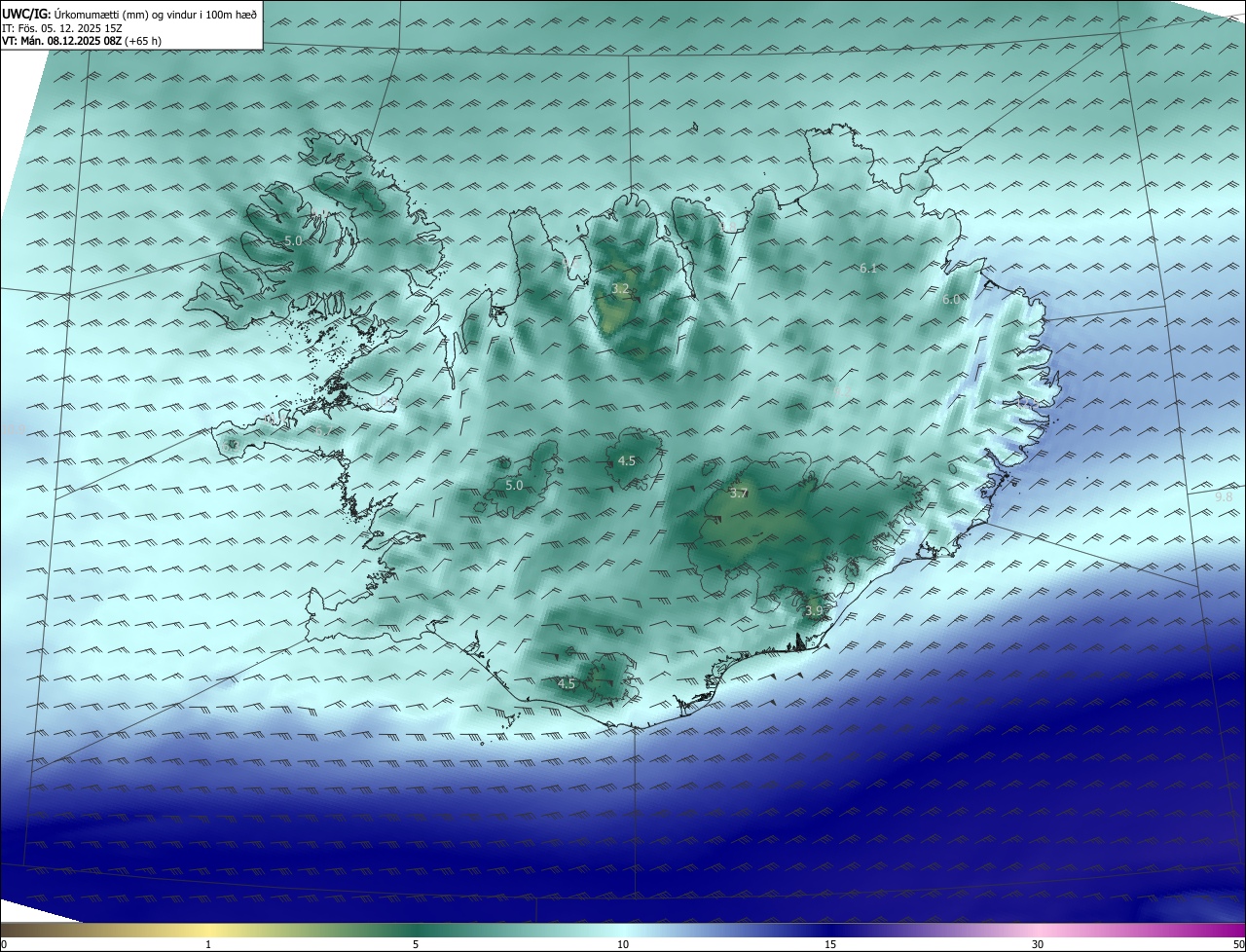Click the colour scale tick label 1

tap(208, 944)
